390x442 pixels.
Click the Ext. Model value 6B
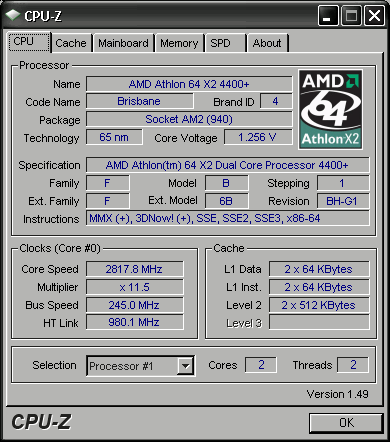tap(226, 201)
